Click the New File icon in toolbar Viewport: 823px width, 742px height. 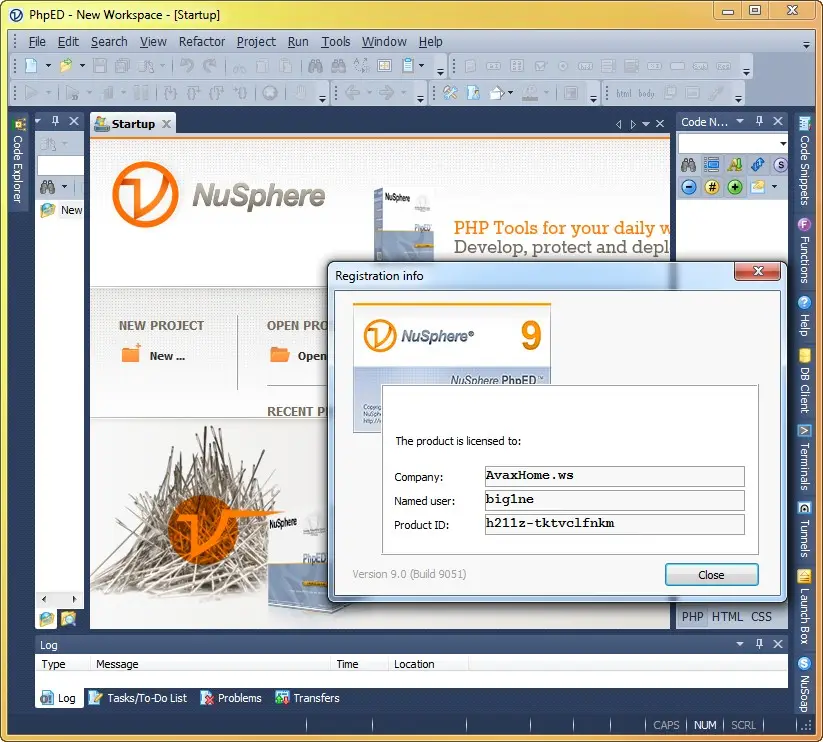click(x=31, y=66)
